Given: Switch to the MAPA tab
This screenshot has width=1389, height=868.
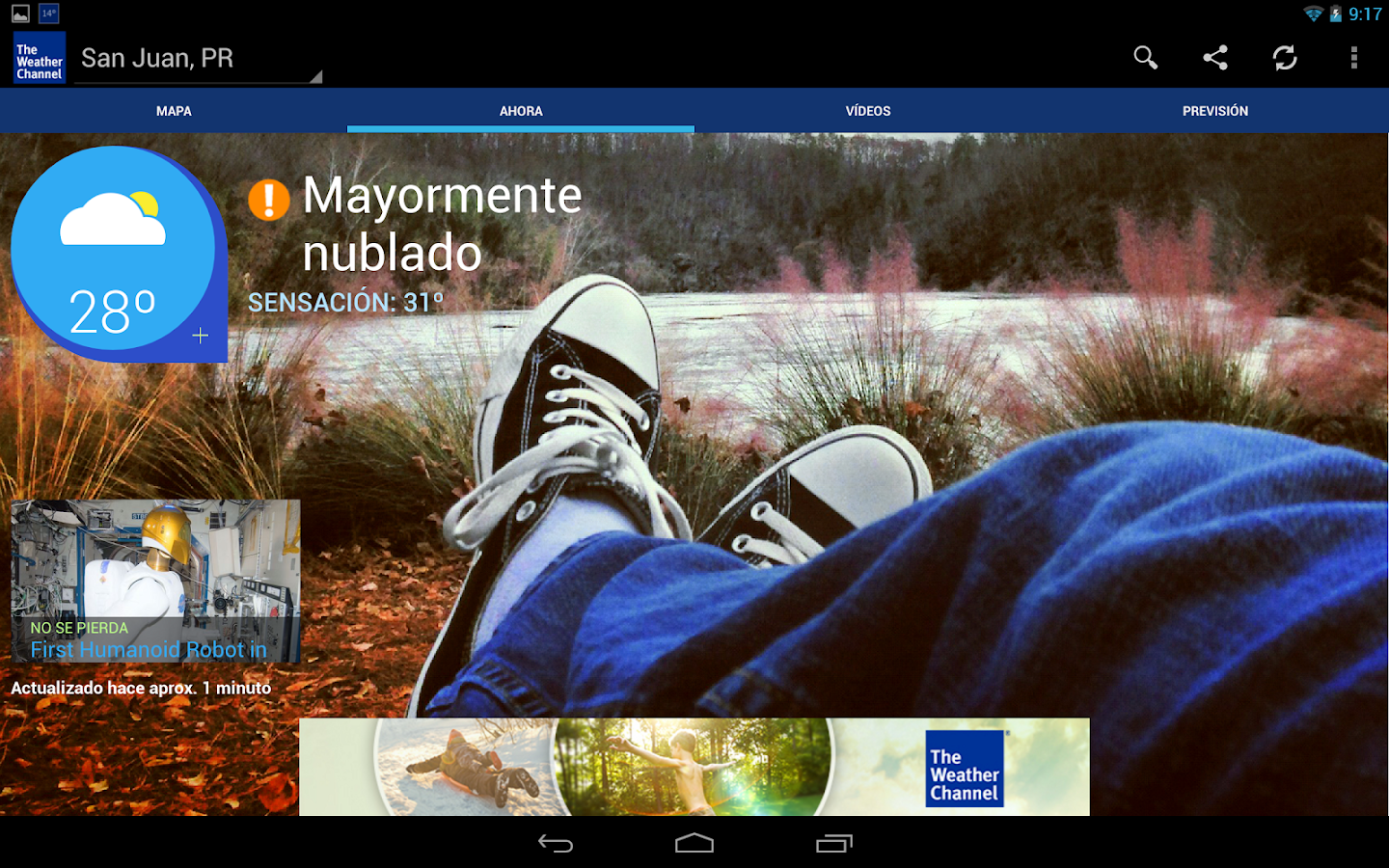Looking at the screenshot, I should click(174, 111).
